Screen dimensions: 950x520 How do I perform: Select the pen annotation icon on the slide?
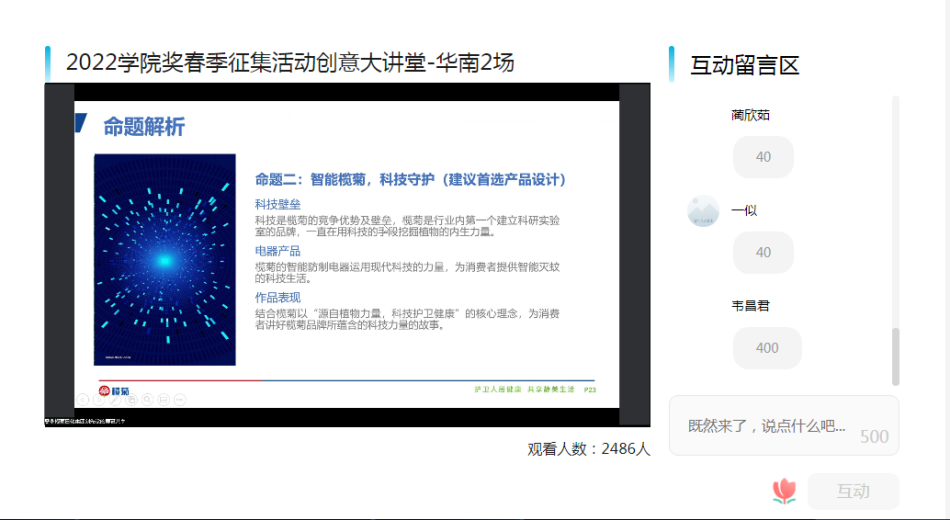tap(115, 400)
